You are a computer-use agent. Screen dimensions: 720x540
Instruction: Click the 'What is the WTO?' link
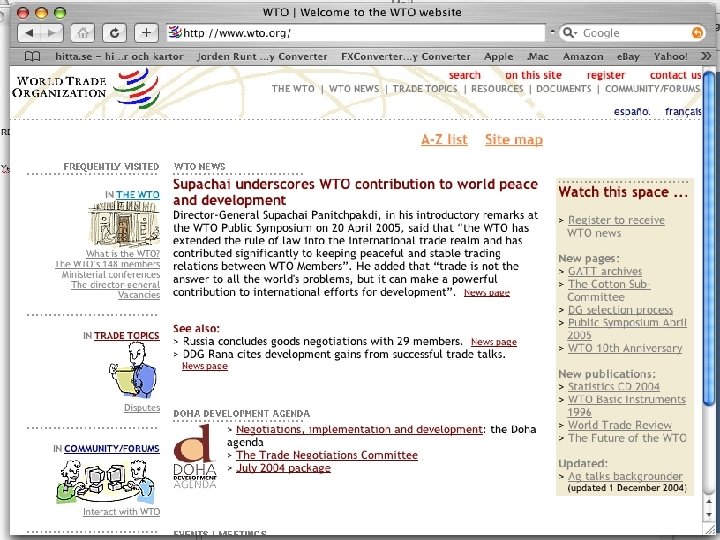pyautogui.click(x=123, y=253)
